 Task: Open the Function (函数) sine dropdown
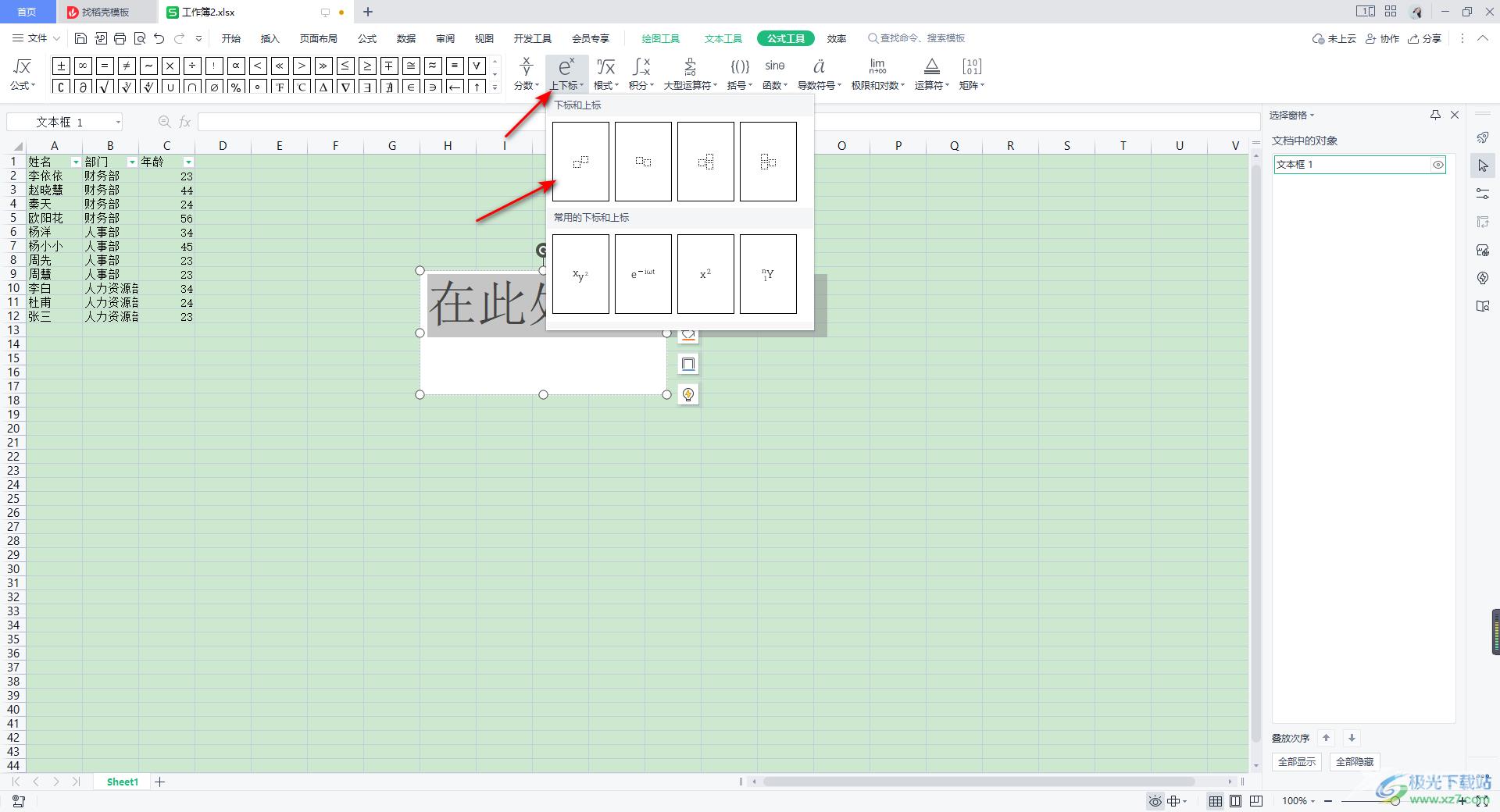775,74
